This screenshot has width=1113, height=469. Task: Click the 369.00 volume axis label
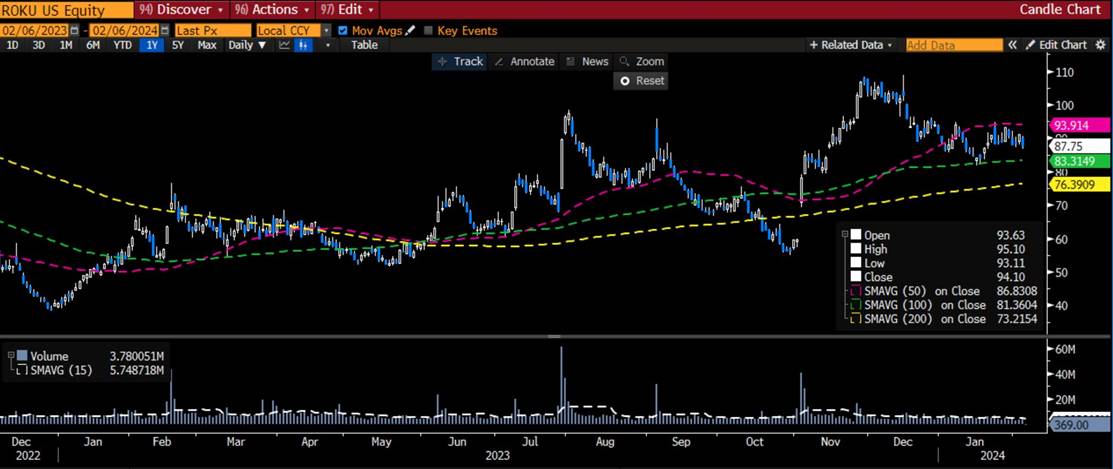coord(1078,424)
